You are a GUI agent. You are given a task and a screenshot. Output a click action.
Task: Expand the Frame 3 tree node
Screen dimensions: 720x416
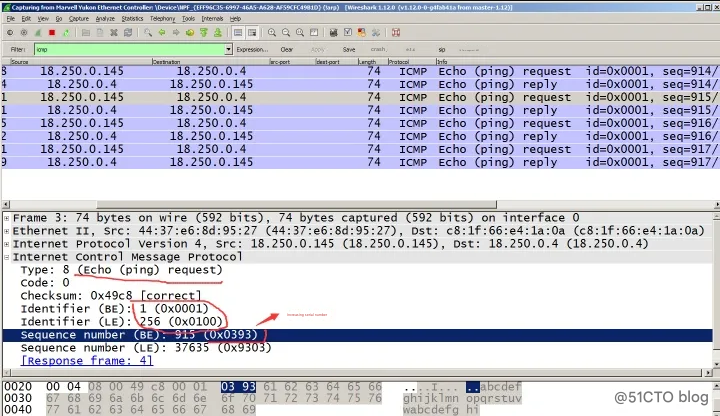(6, 218)
